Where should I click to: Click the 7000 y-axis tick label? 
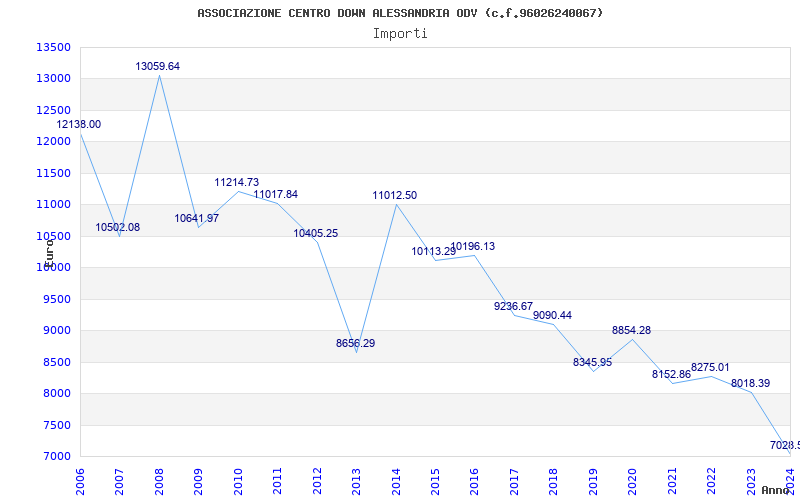56,456
